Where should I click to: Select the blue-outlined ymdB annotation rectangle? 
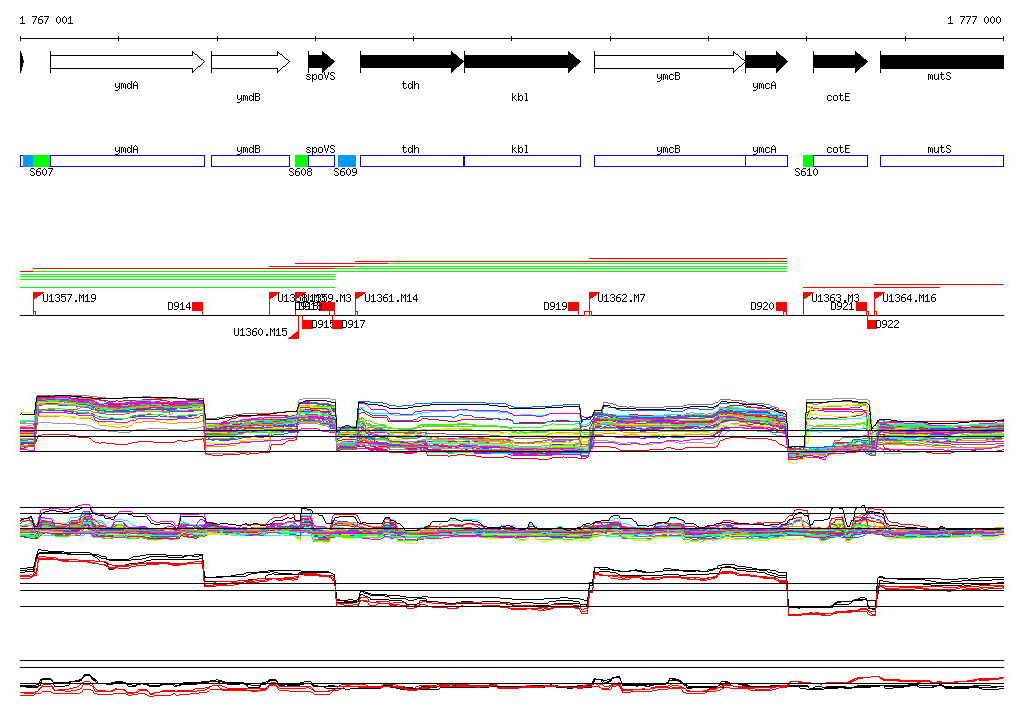(251, 161)
